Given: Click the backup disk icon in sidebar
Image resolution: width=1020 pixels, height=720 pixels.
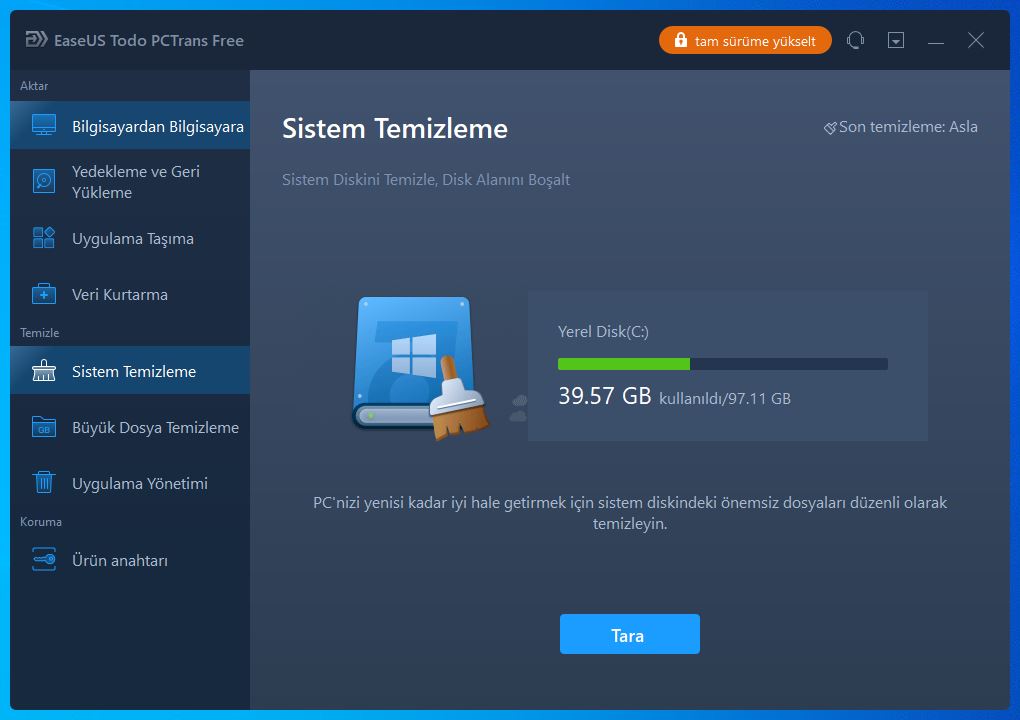Looking at the screenshot, I should coord(44,181).
